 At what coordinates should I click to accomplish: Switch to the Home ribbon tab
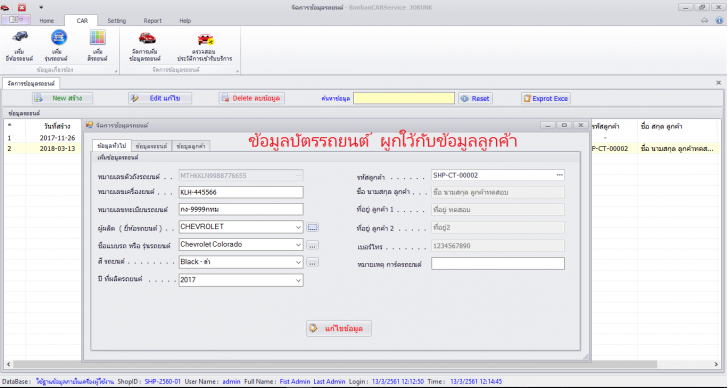(x=46, y=21)
